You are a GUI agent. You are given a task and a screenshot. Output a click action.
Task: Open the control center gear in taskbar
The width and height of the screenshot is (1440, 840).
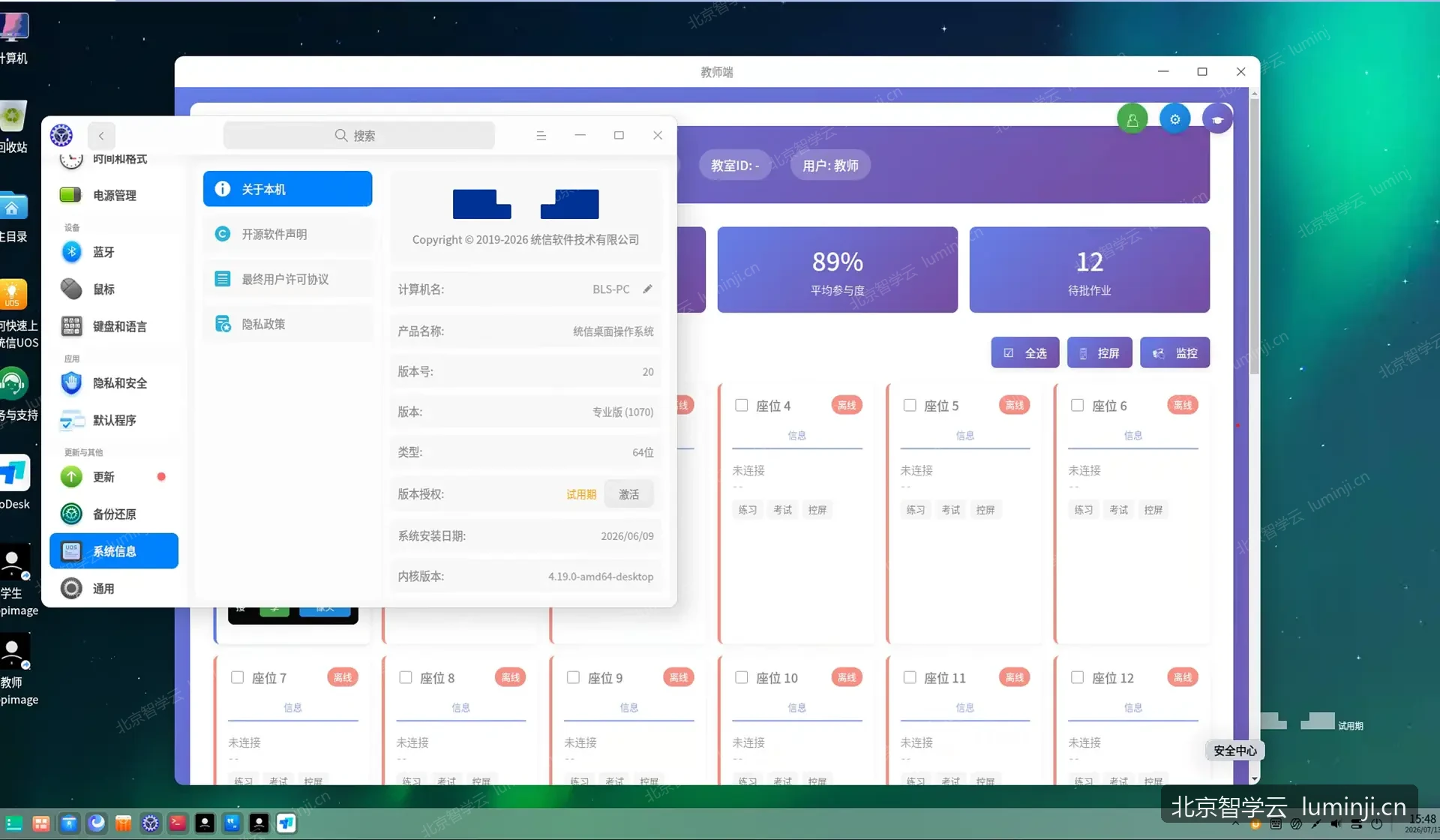point(151,823)
